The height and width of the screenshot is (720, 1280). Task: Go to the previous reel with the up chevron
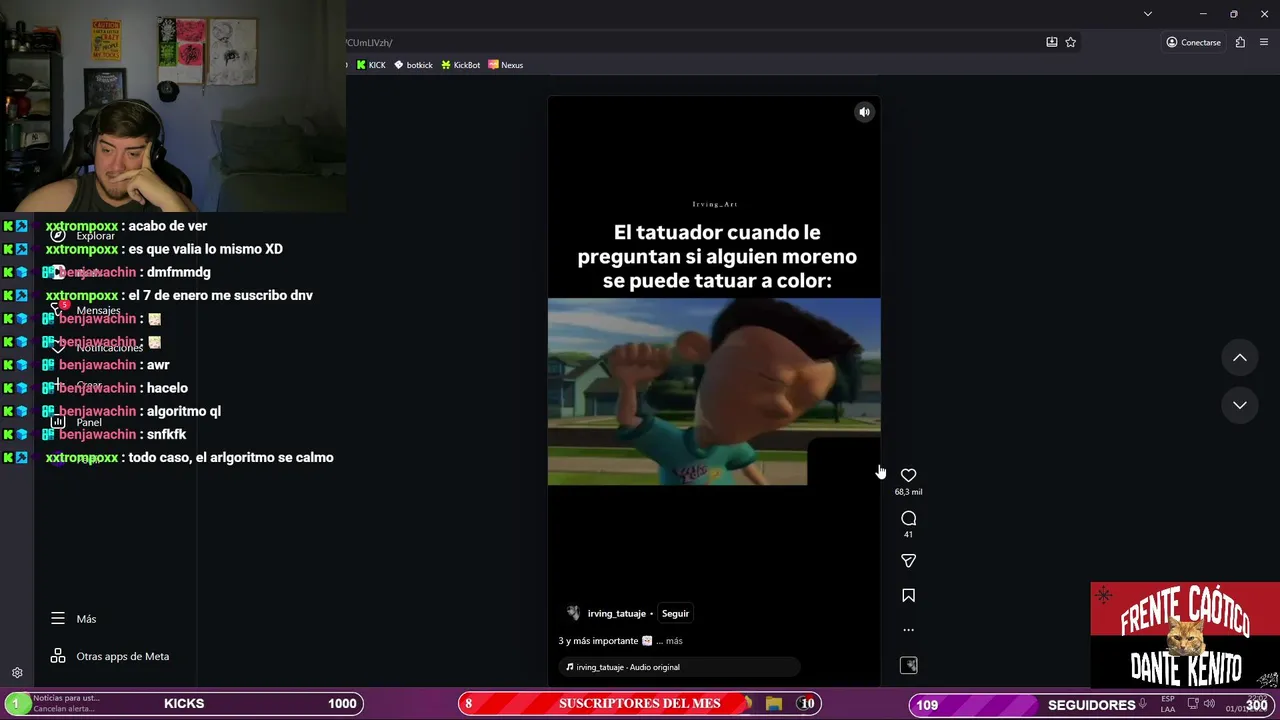click(x=1239, y=358)
